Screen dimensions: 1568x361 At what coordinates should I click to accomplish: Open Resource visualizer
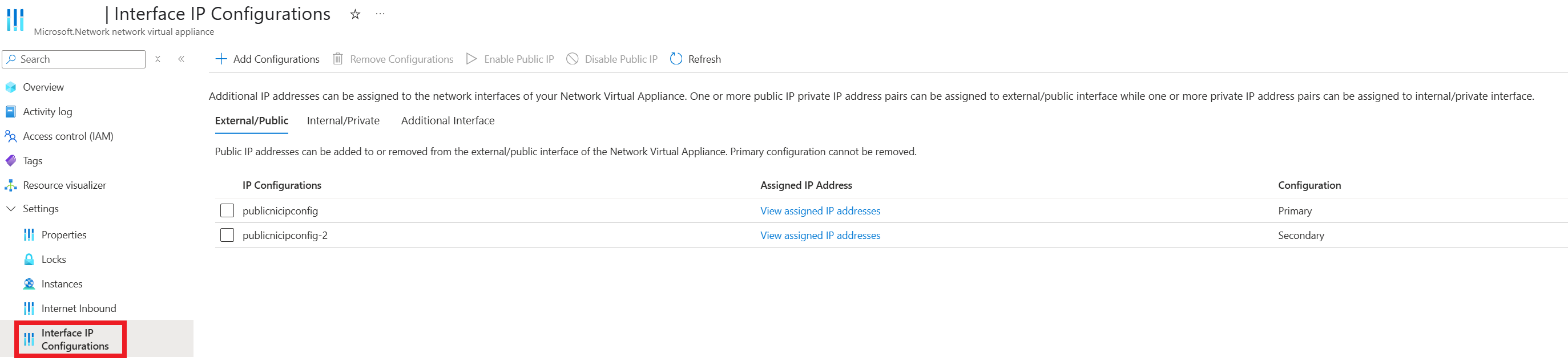[x=65, y=185]
